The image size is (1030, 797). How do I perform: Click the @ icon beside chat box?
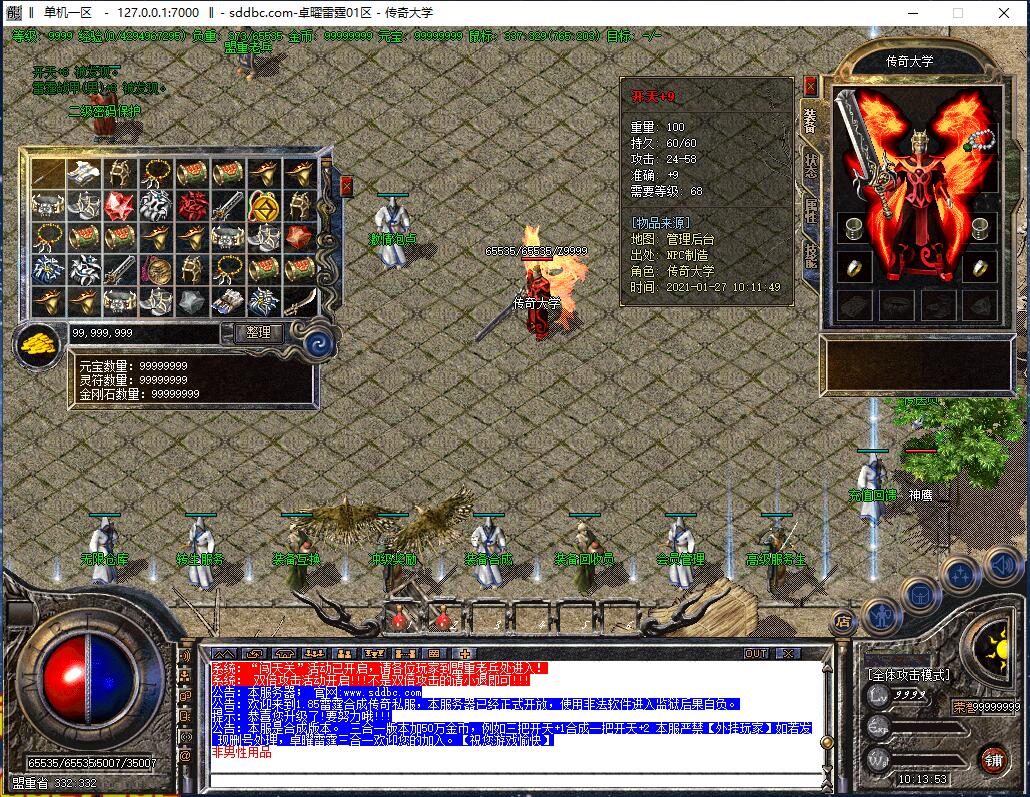[x=186, y=756]
